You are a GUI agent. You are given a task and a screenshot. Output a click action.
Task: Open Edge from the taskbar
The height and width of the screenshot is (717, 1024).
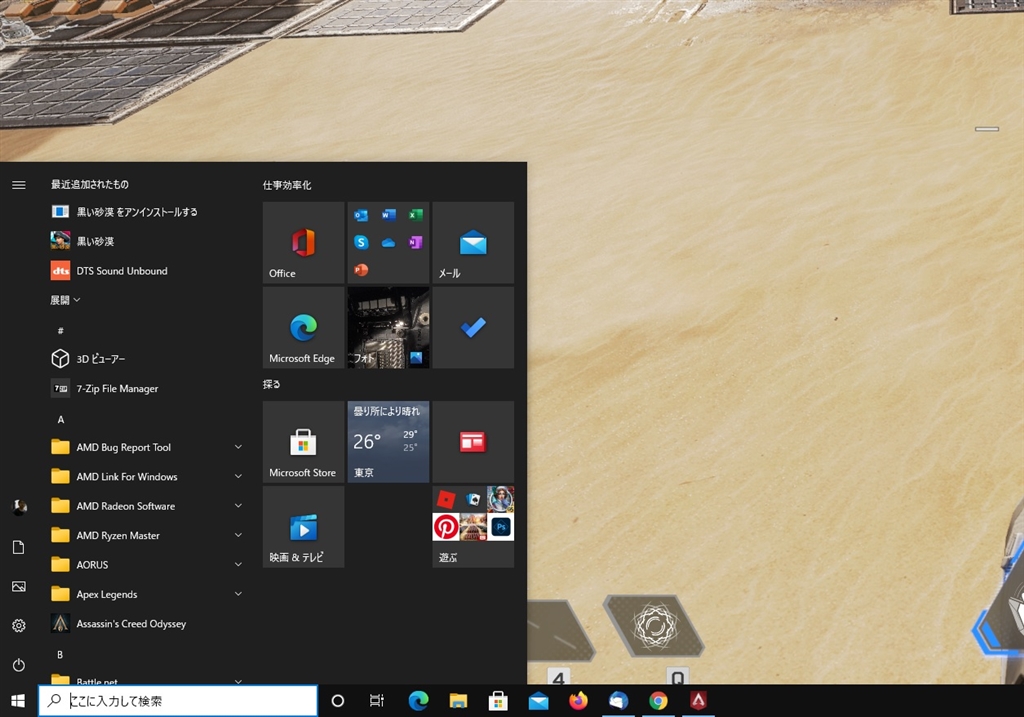pyautogui.click(x=418, y=701)
